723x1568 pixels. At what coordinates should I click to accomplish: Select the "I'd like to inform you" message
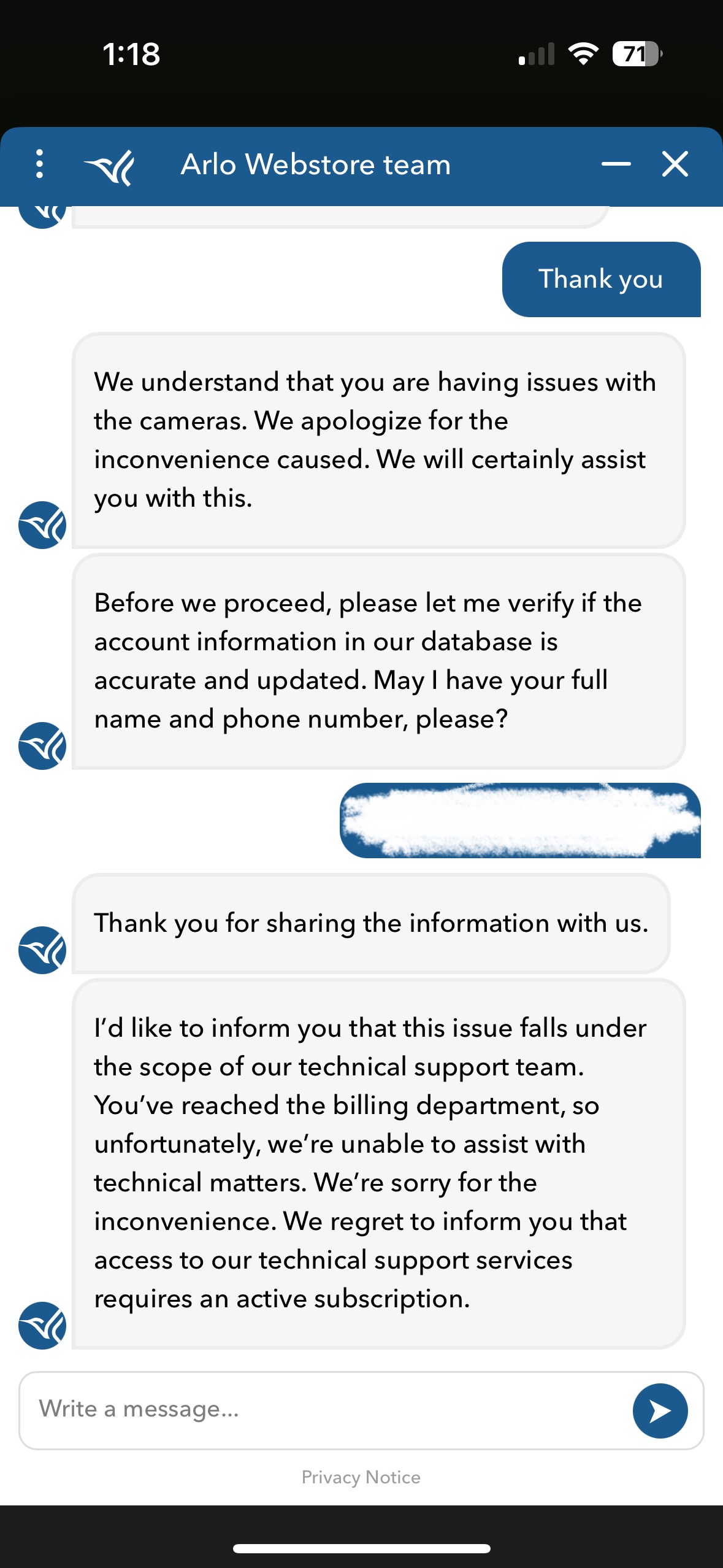(378, 1163)
